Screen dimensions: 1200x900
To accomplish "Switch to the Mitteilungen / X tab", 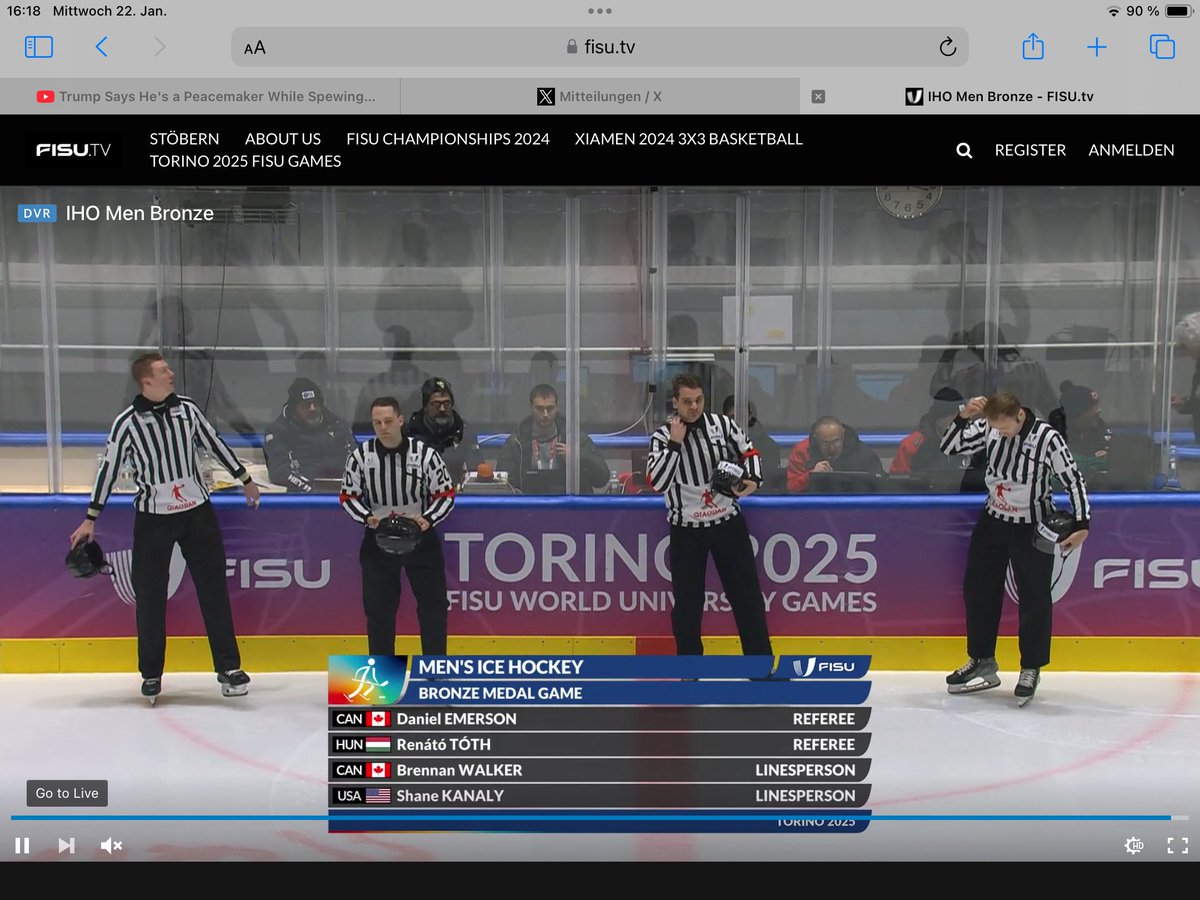I will 600,96.
